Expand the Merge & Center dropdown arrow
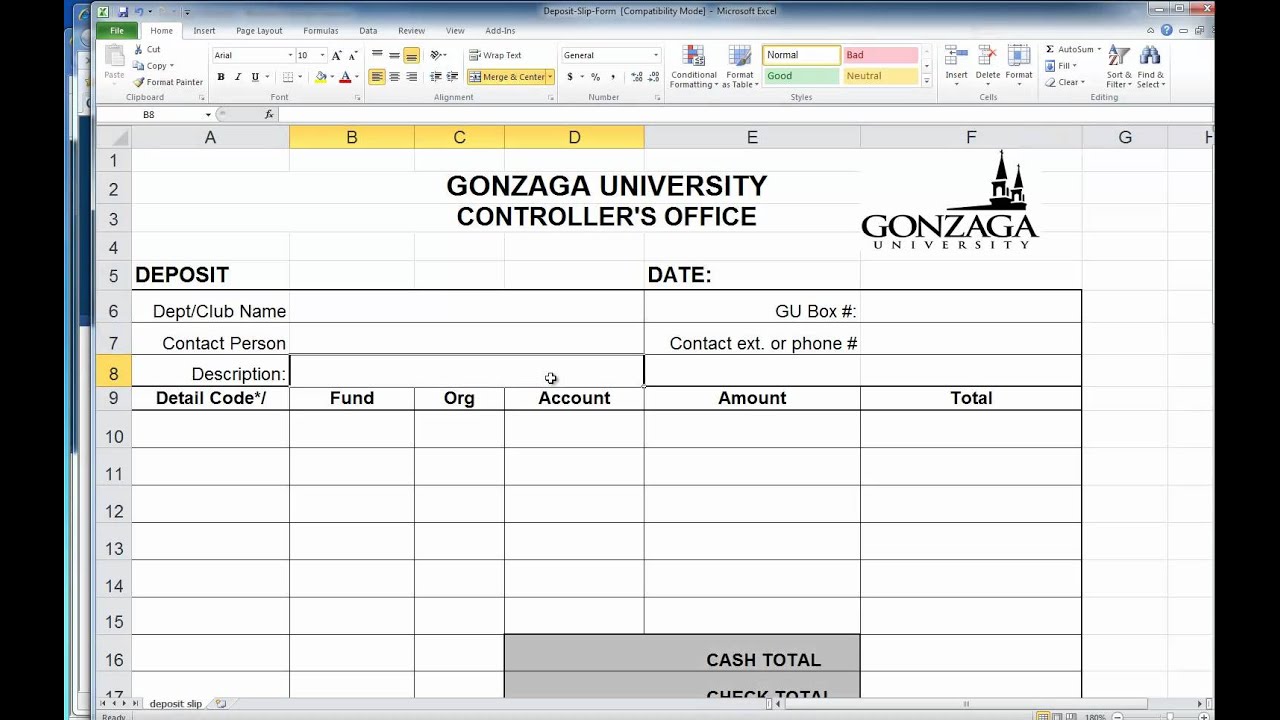 click(550, 77)
